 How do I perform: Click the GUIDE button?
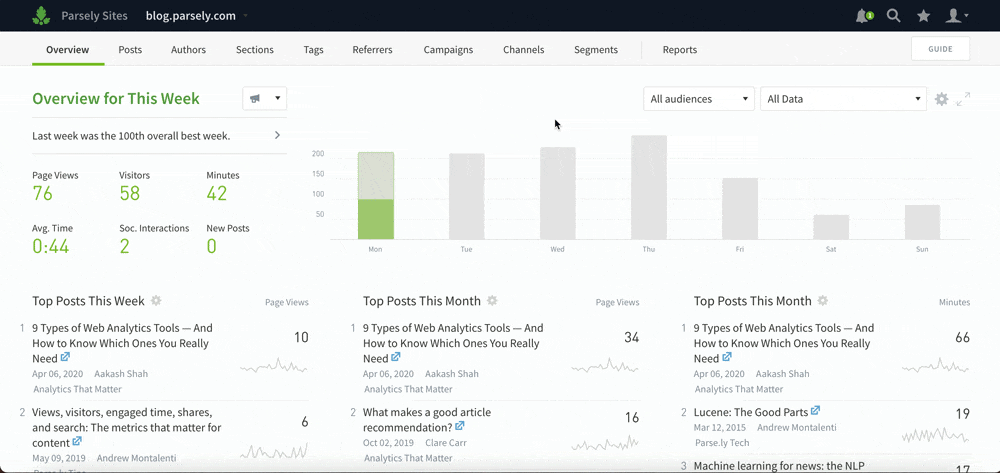click(941, 49)
